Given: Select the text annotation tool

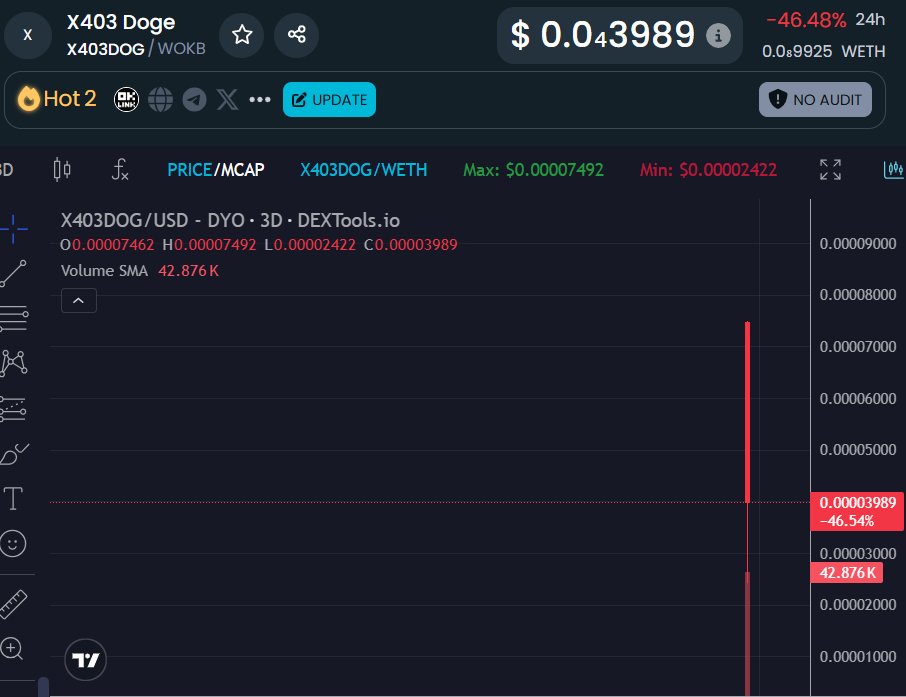Looking at the screenshot, I should pos(13,498).
